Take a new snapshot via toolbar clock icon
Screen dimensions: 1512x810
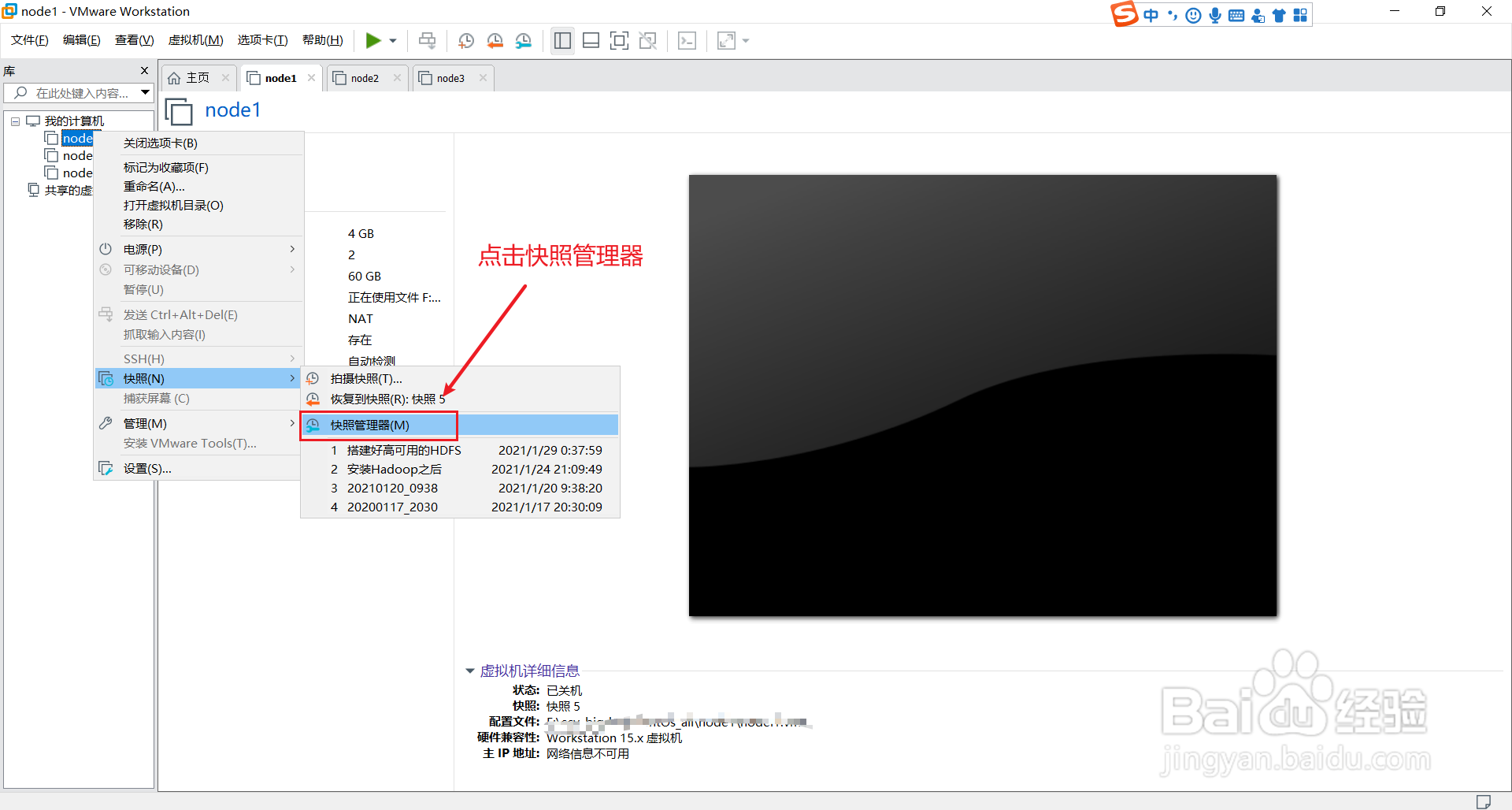click(x=465, y=40)
